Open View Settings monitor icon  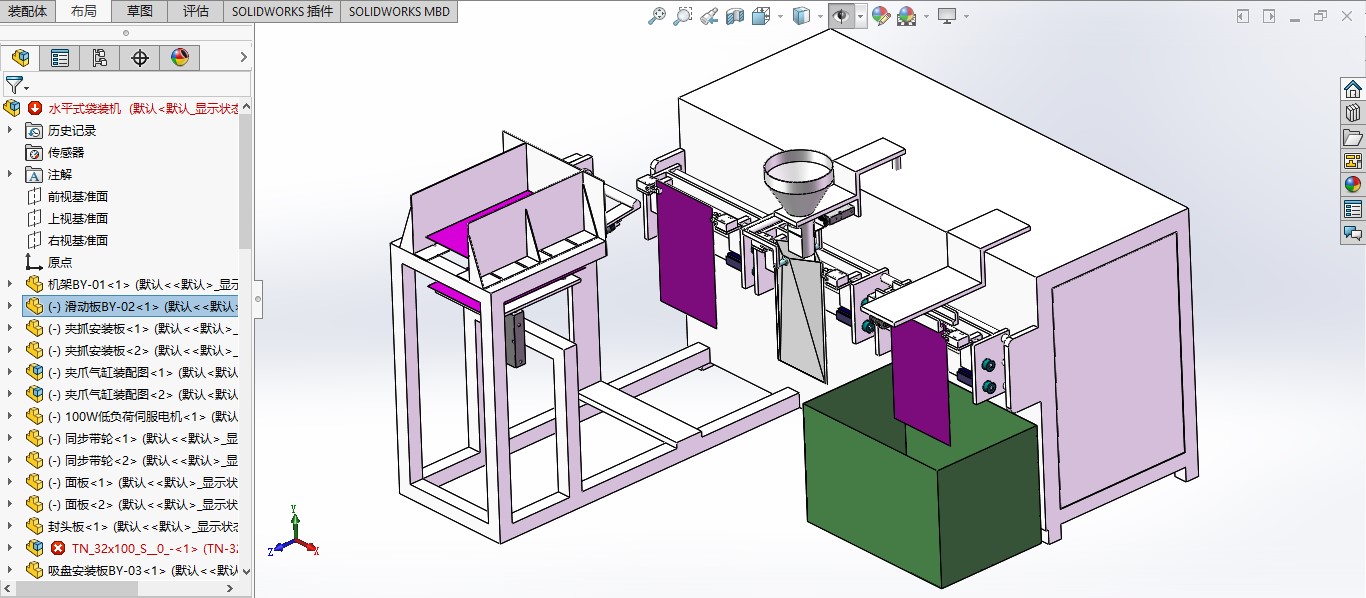tap(947, 16)
